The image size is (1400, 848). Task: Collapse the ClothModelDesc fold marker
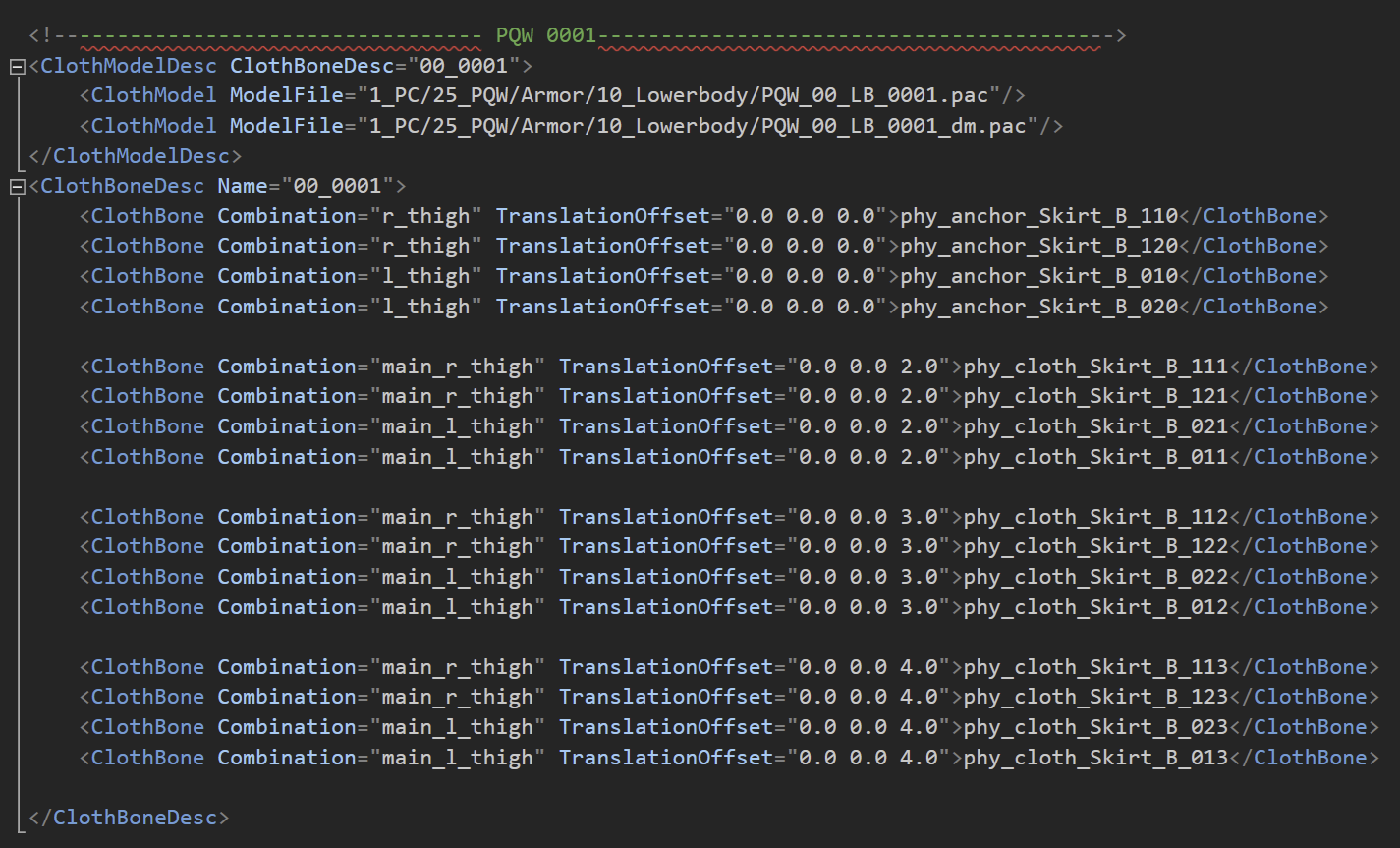(x=17, y=67)
